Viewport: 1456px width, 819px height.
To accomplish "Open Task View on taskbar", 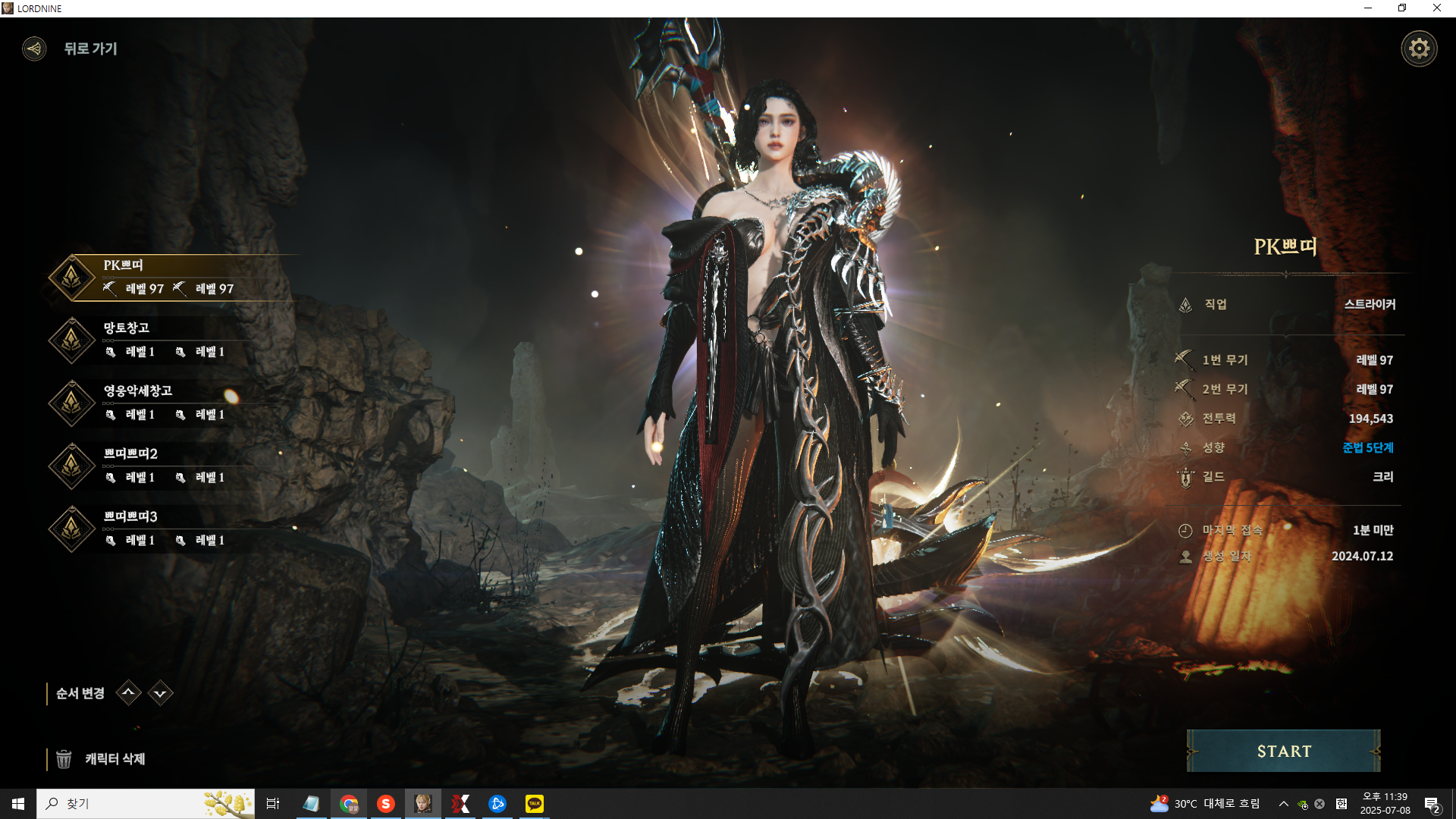I will (x=273, y=804).
